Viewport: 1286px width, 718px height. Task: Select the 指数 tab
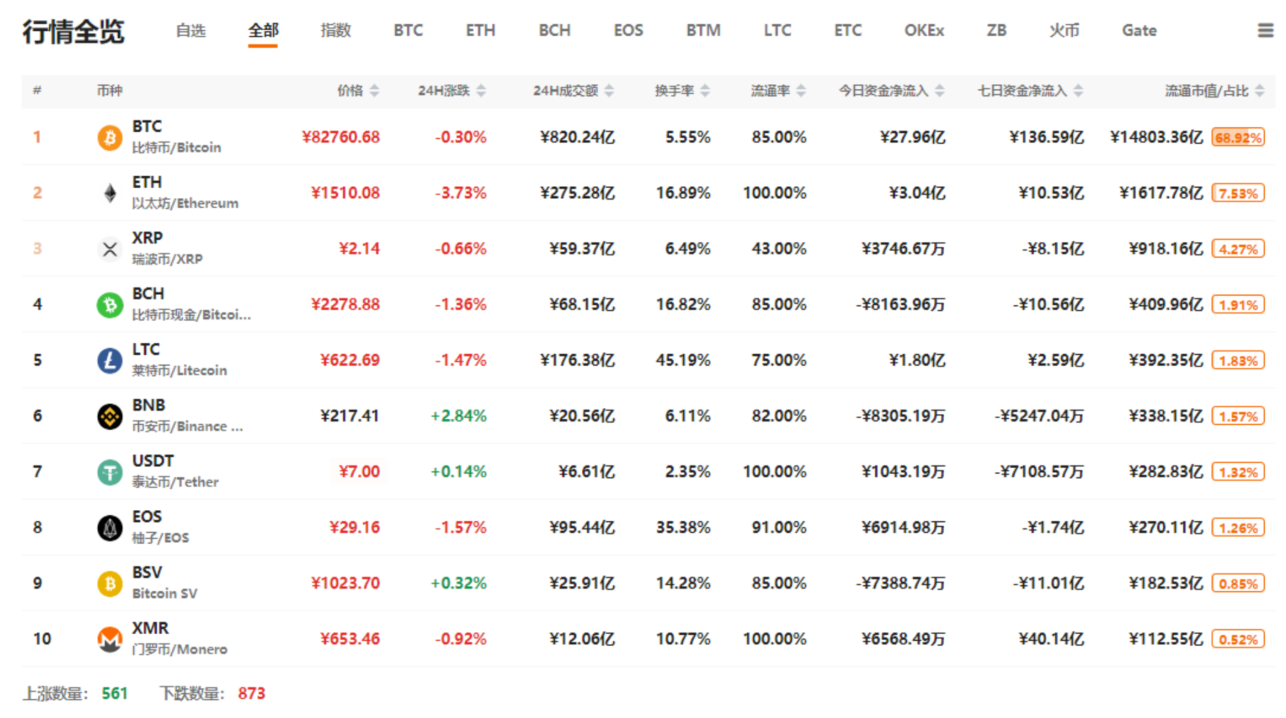coord(336,31)
